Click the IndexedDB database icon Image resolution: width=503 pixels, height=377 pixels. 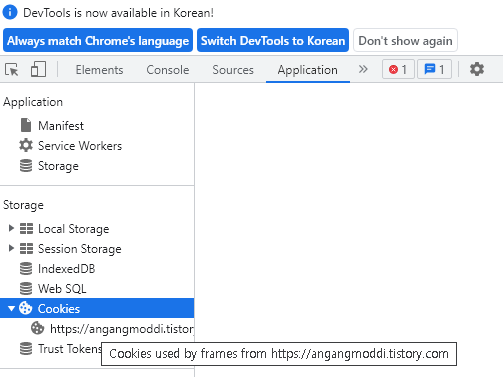[x=26, y=269]
